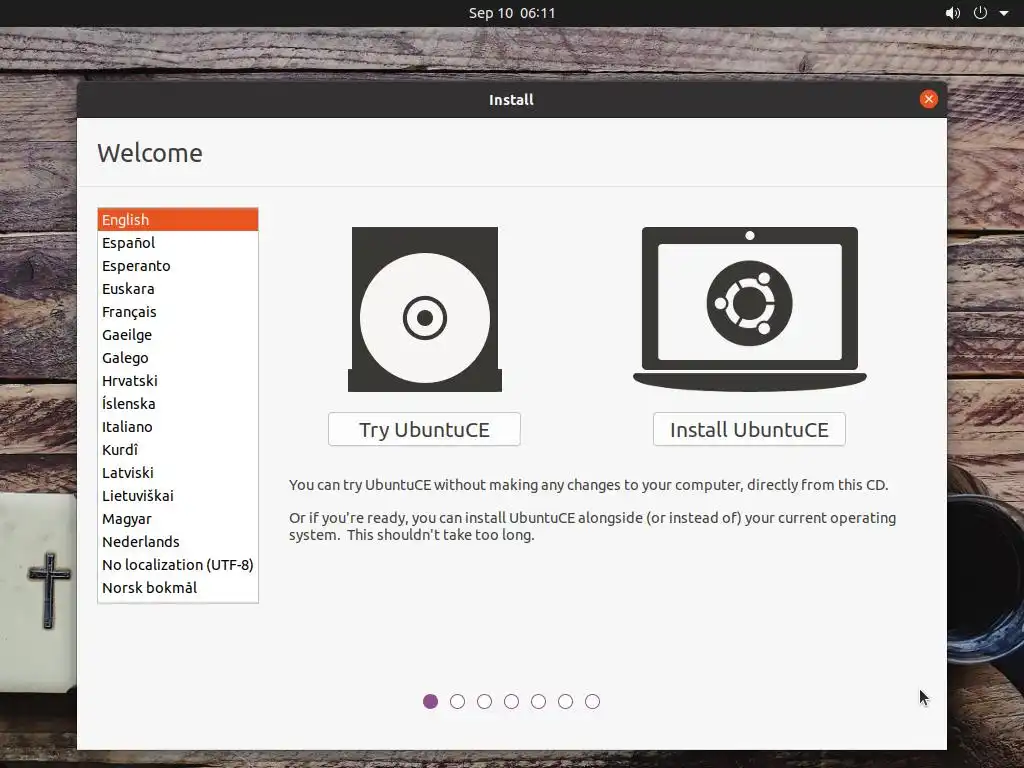This screenshot has height=768, width=1024.
Task: Close the Install window
Action: 929,99
